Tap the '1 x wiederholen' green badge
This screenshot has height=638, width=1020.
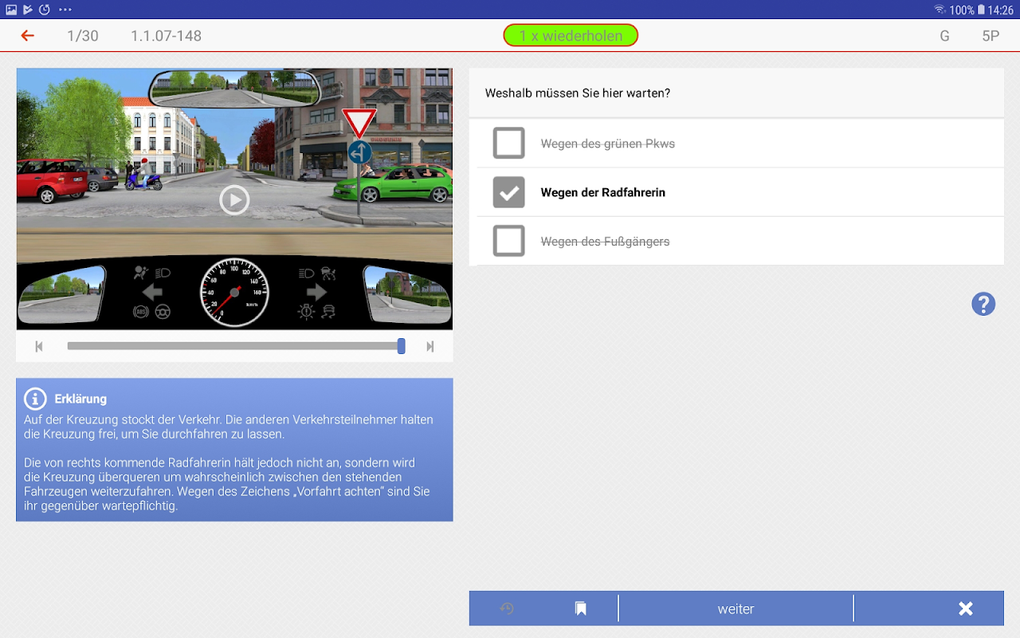(570, 36)
